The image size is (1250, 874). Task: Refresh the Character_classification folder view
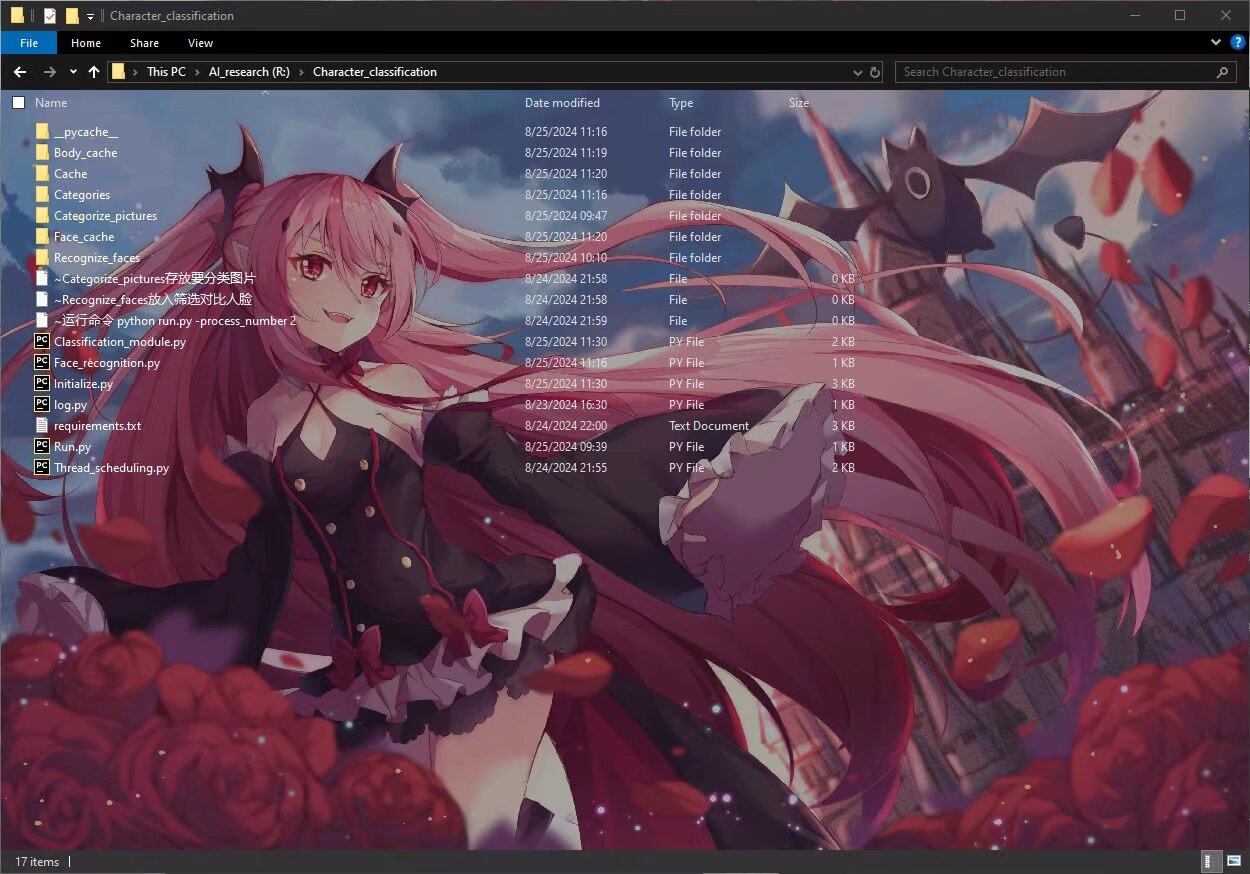(x=875, y=72)
